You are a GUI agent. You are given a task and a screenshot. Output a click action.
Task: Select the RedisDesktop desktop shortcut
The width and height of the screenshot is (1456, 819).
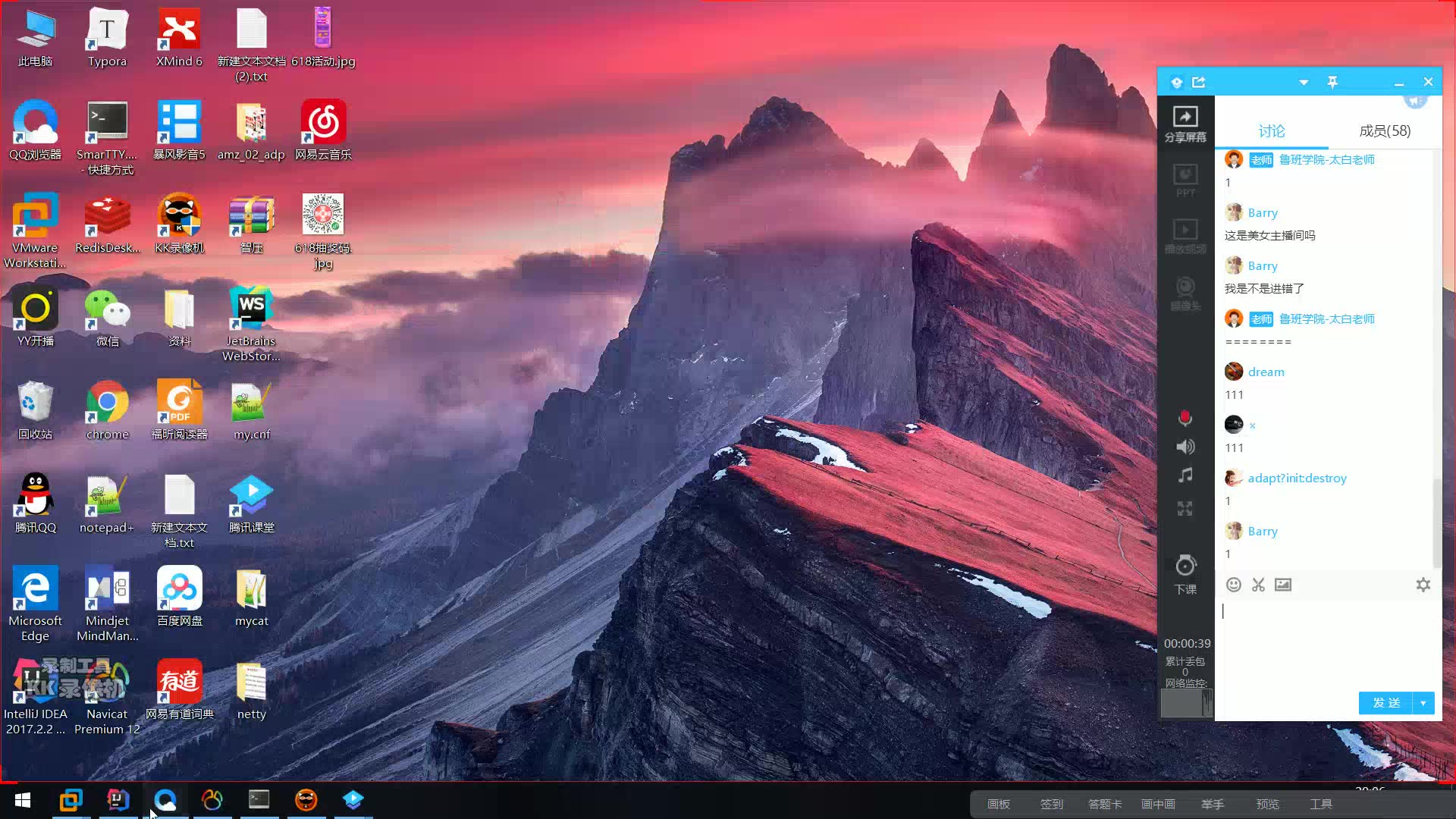108,224
